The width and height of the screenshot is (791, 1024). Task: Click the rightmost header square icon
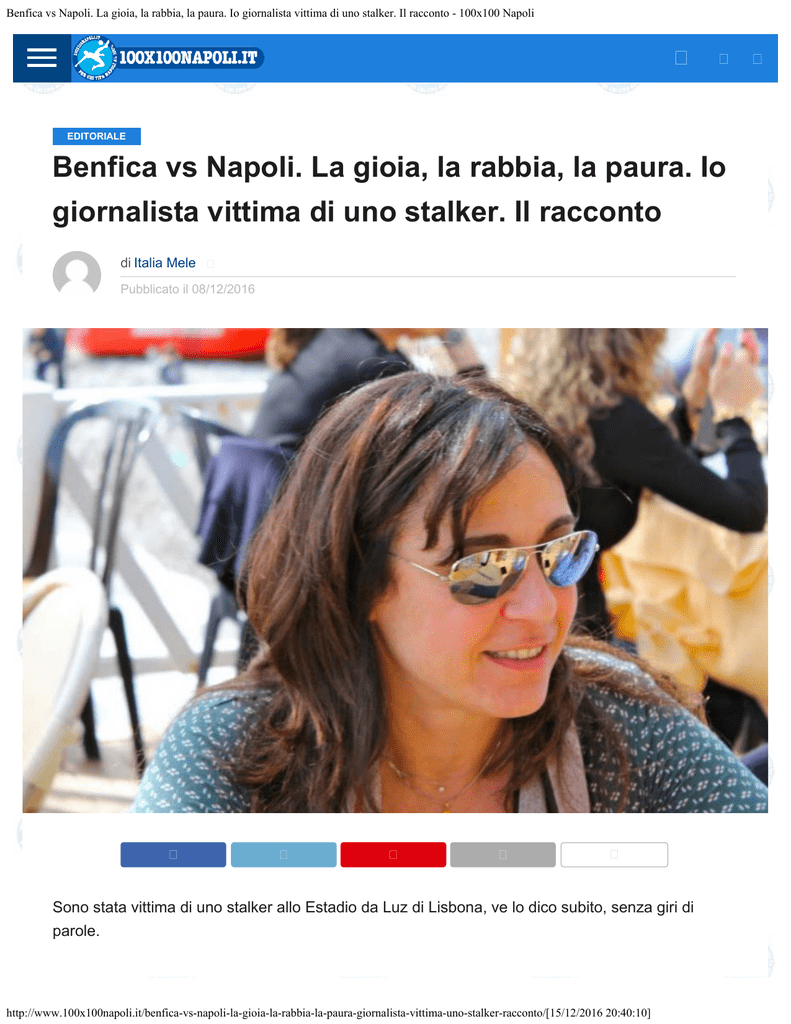(758, 59)
